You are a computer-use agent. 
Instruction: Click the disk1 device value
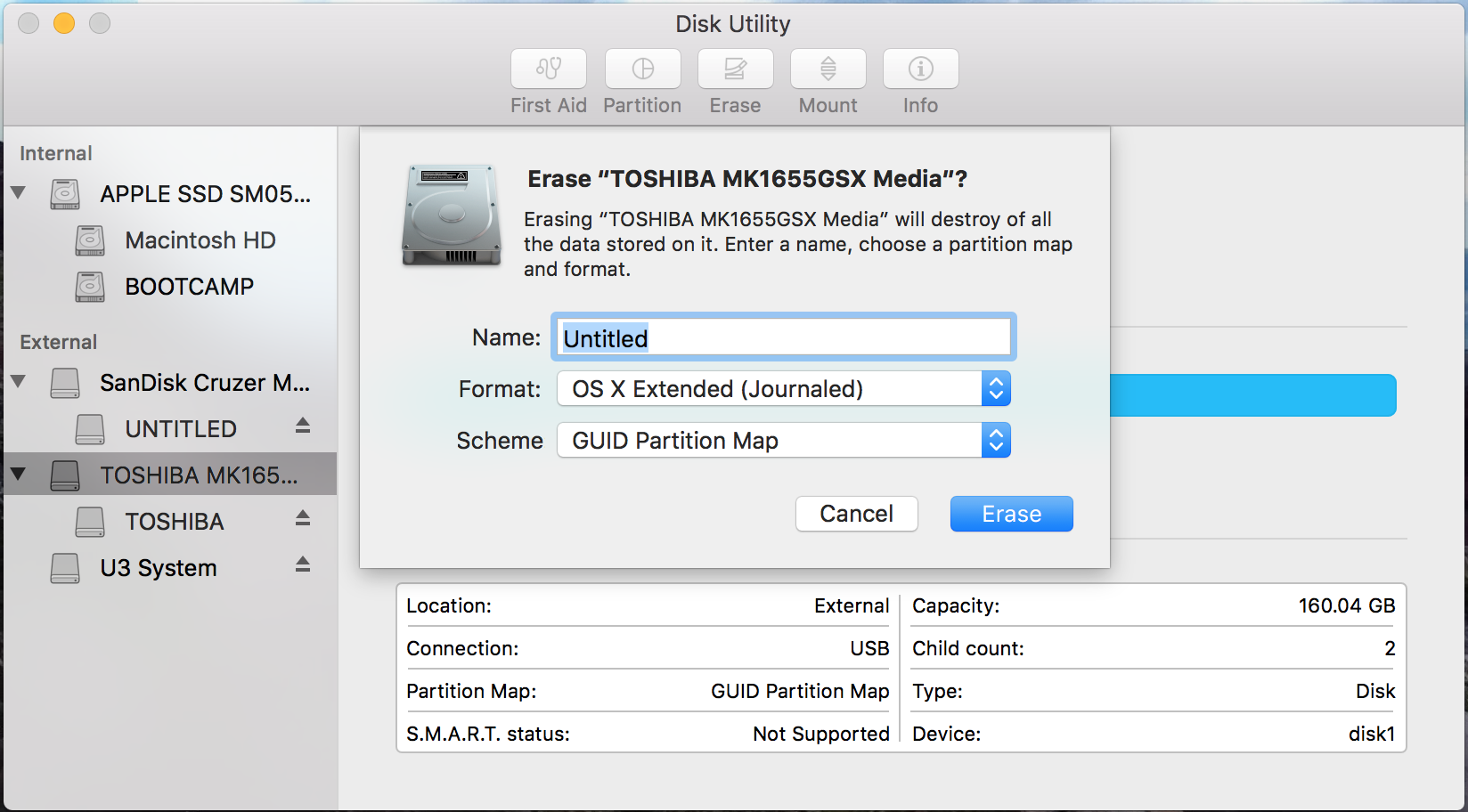(x=1372, y=734)
